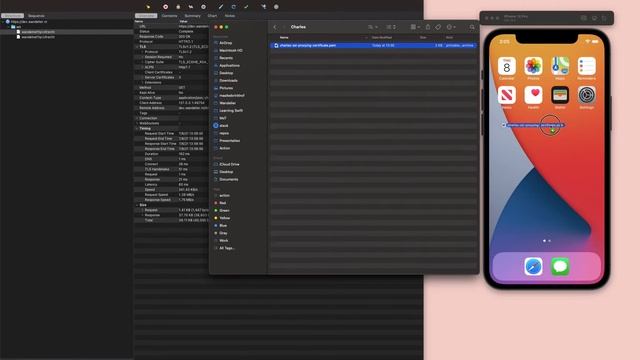Screen dimensions: 640x360
Task: Toggle throttling turtle icon in Charles toolbar
Action: [191, 7]
